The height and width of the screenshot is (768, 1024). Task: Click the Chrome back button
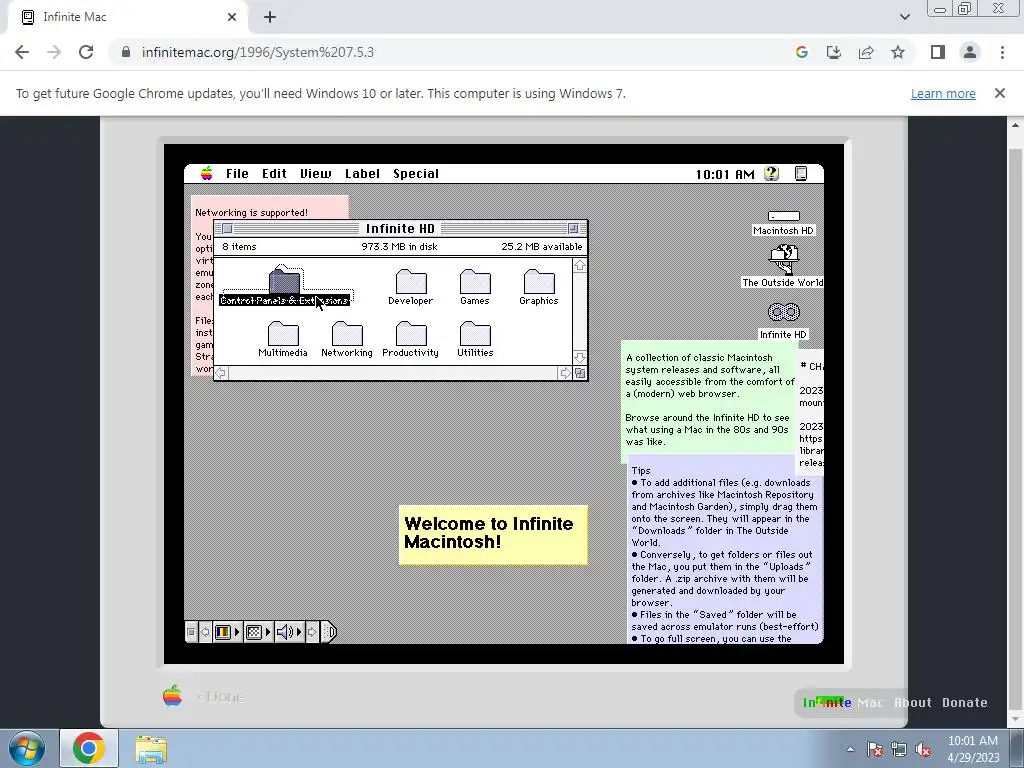click(x=22, y=52)
